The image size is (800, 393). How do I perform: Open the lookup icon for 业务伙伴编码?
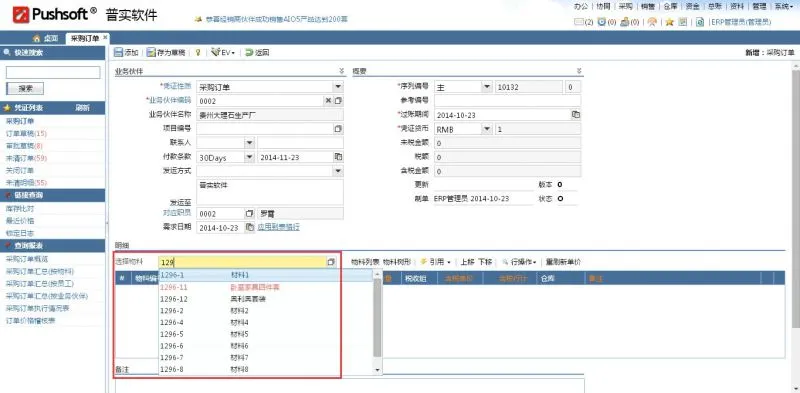pyautogui.click(x=338, y=101)
